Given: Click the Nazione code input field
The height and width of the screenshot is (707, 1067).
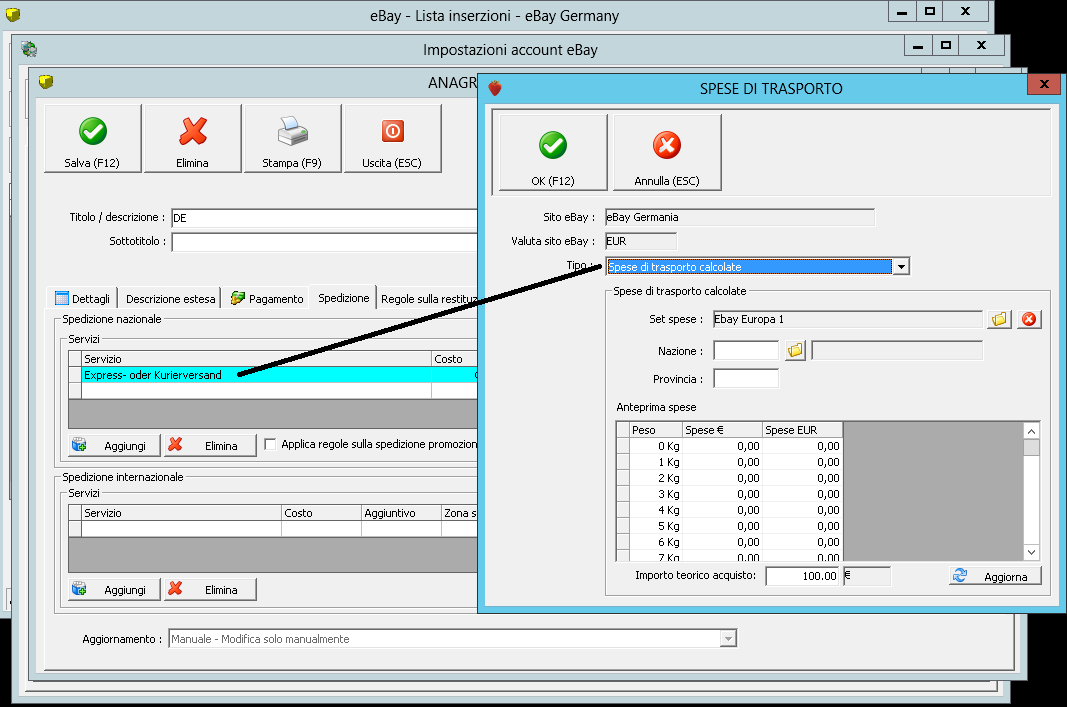Looking at the screenshot, I should tap(746, 351).
